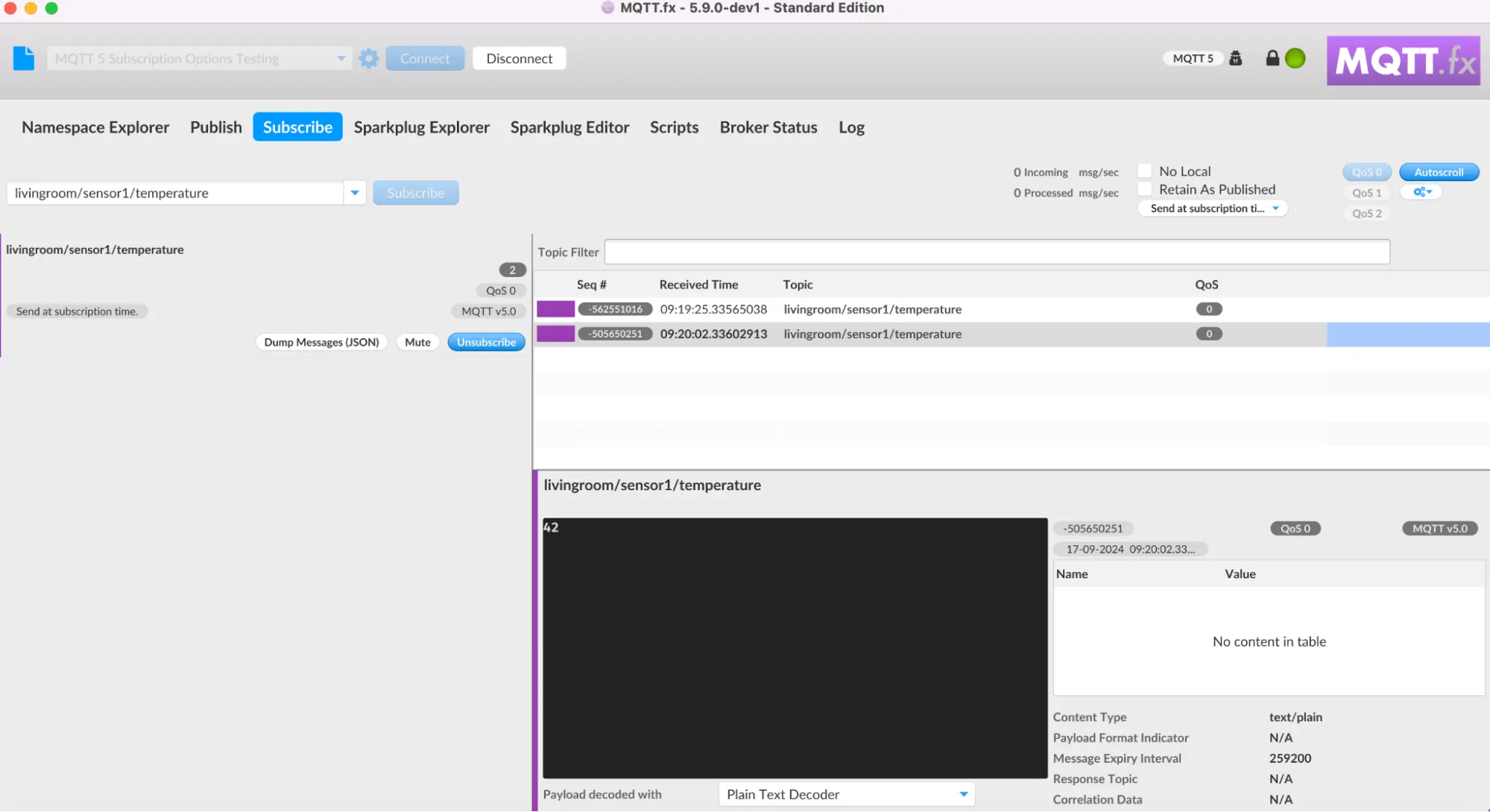Screen dimensions: 1490x812
Task: Click the payload text area showing 42
Action: pos(795,648)
